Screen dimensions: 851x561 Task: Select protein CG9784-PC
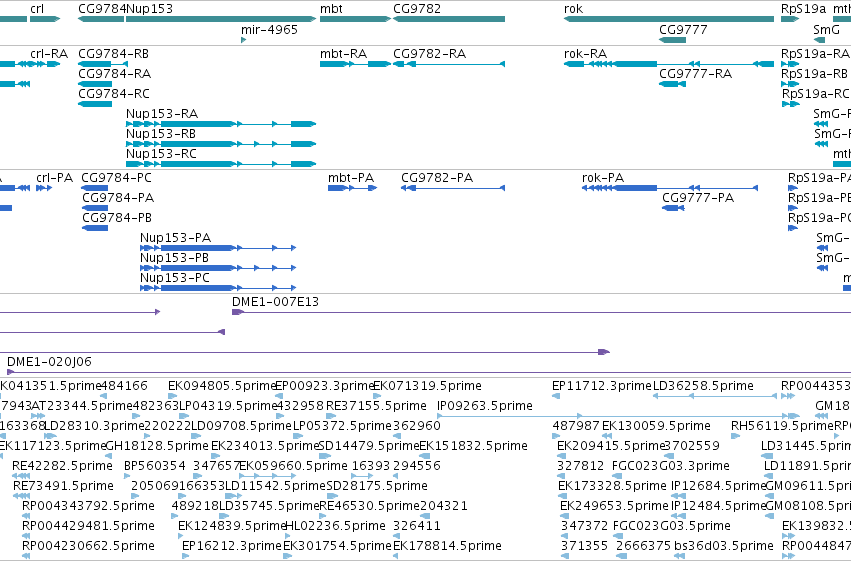[x=95, y=188]
